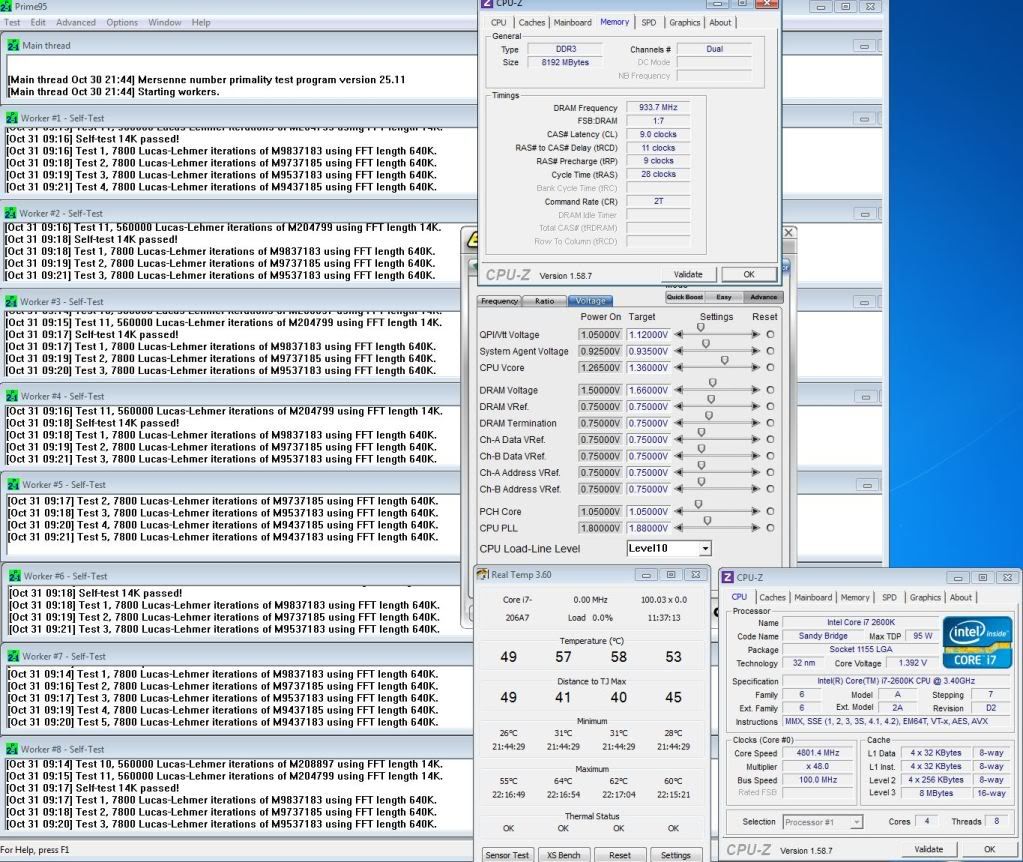Click the Worker #8 Self-Test window icon
The height and width of the screenshot is (862, 1023).
pyautogui.click(x=11, y=749)
